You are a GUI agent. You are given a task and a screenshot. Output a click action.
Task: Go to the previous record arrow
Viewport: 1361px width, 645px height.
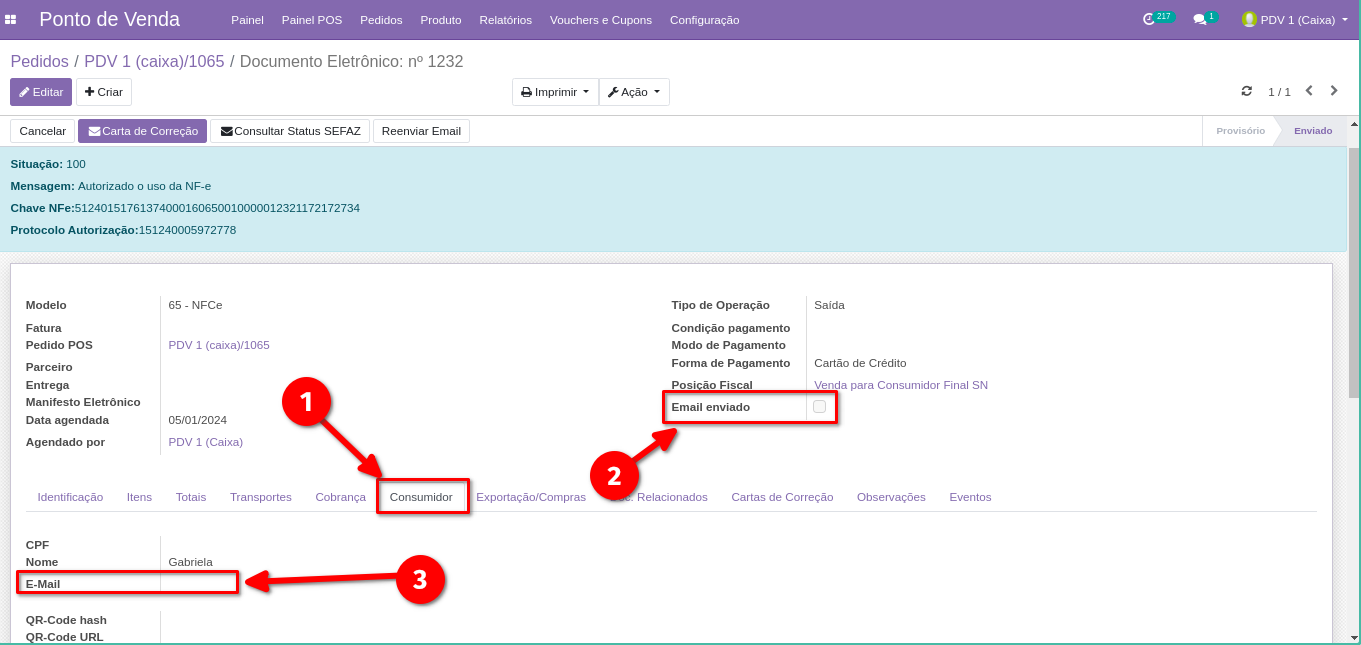click(x=1308, y=91)
